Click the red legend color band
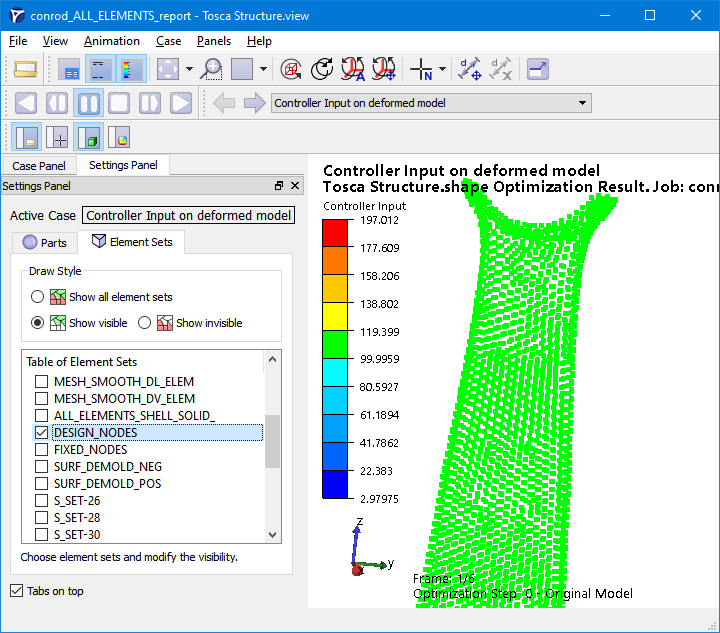 pyautogui.click(x=336, y=234)
